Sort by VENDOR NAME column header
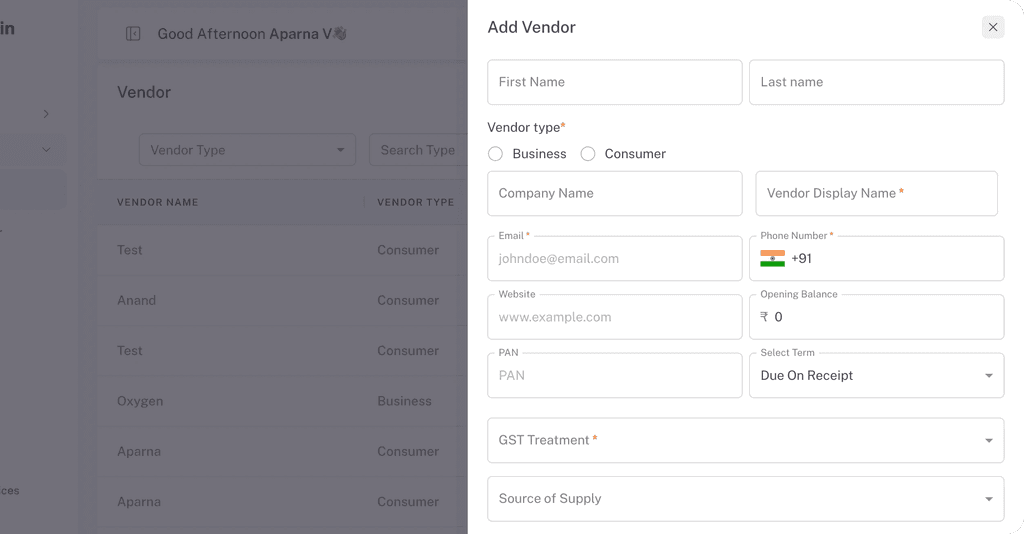 (x=157, y=202)
